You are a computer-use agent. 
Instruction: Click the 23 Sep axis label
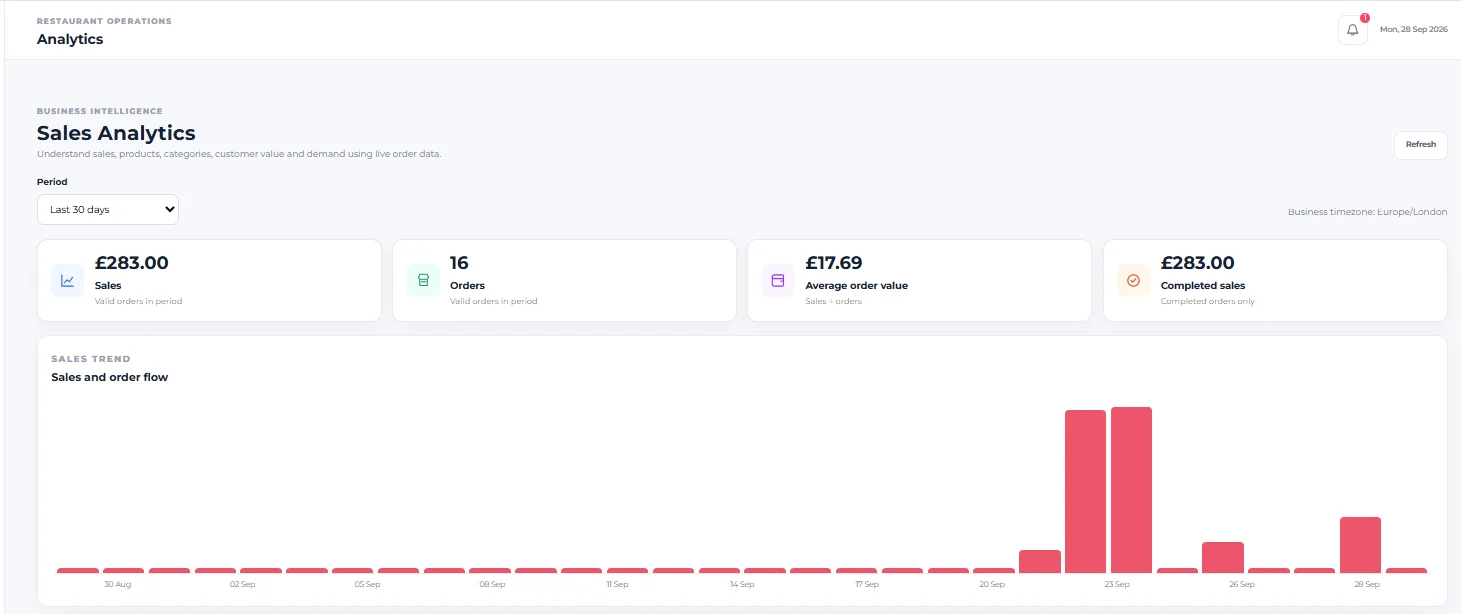pos(1117,584)
